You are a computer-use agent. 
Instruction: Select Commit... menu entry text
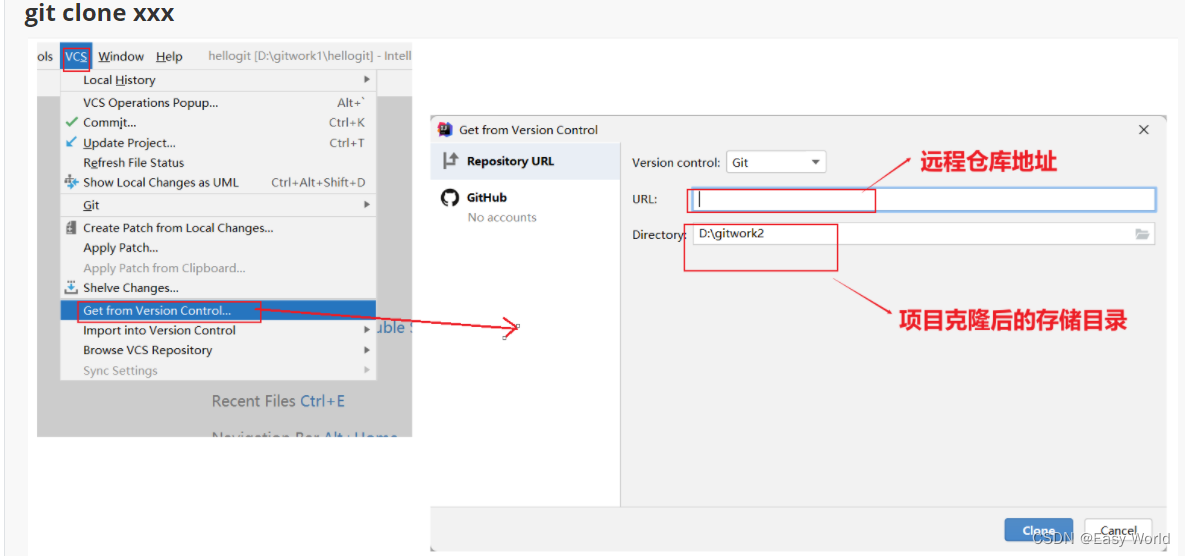tap(110, 122)
